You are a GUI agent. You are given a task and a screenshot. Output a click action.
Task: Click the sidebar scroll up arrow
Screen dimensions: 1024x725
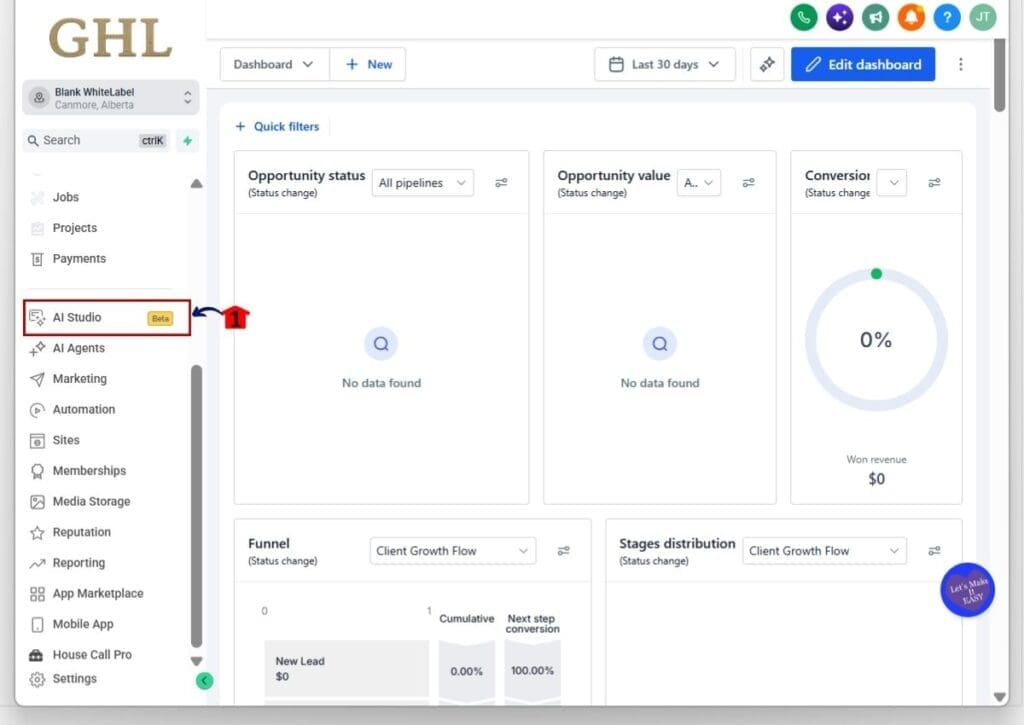(196, 184)
